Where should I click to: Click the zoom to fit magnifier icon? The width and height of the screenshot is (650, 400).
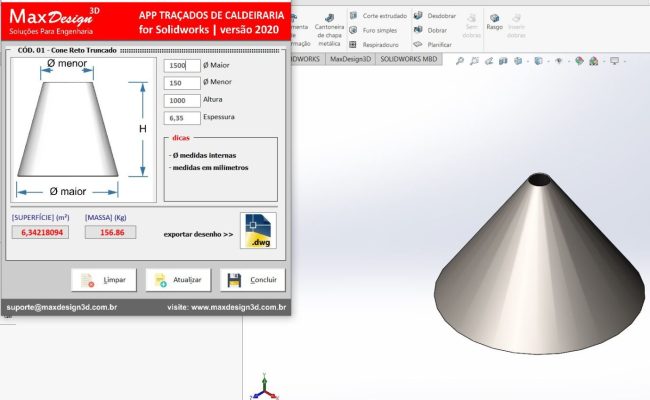coord(459,60)
